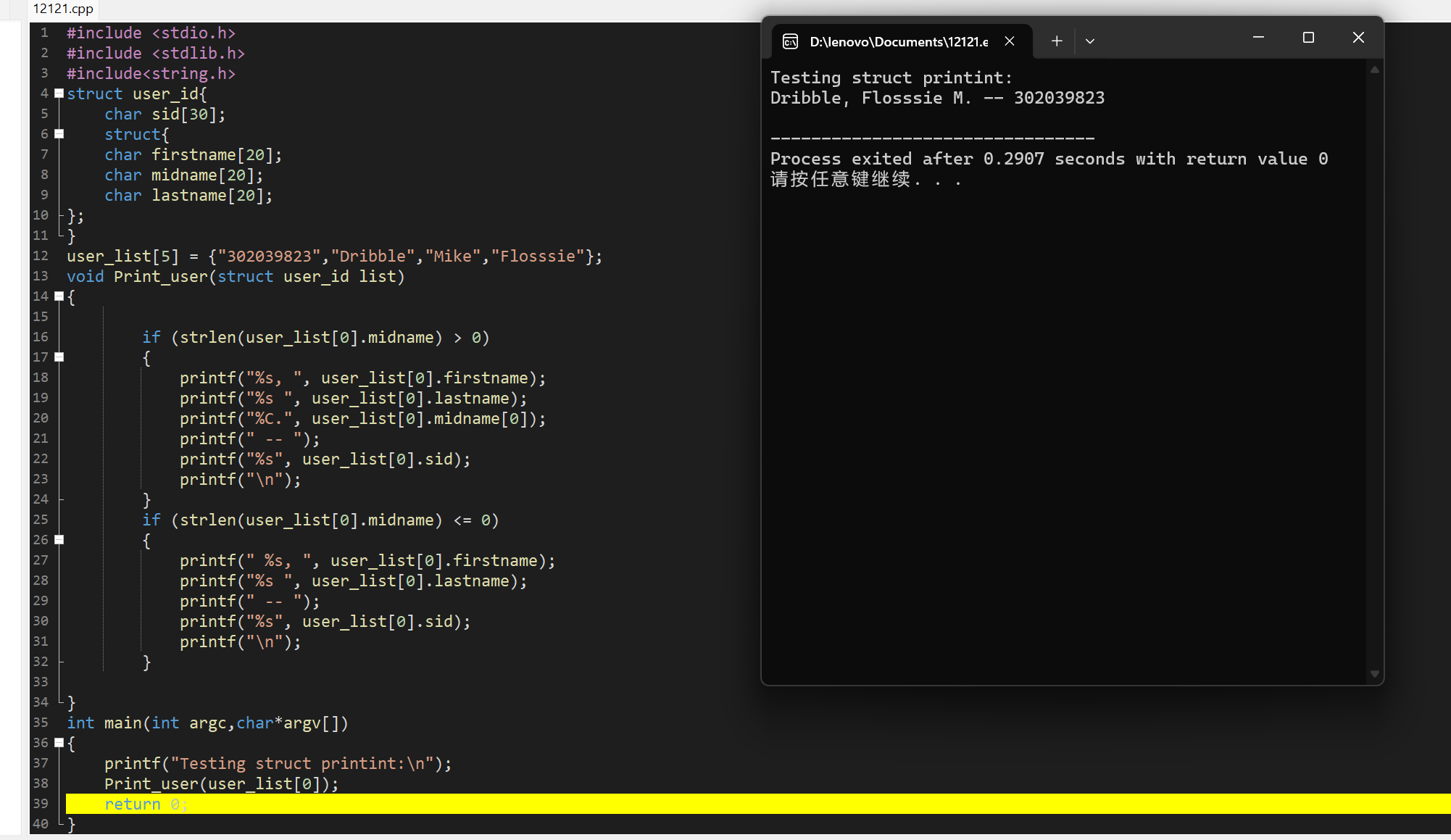Open a new terminal tab with plus button

click(x=1057, y=41)
